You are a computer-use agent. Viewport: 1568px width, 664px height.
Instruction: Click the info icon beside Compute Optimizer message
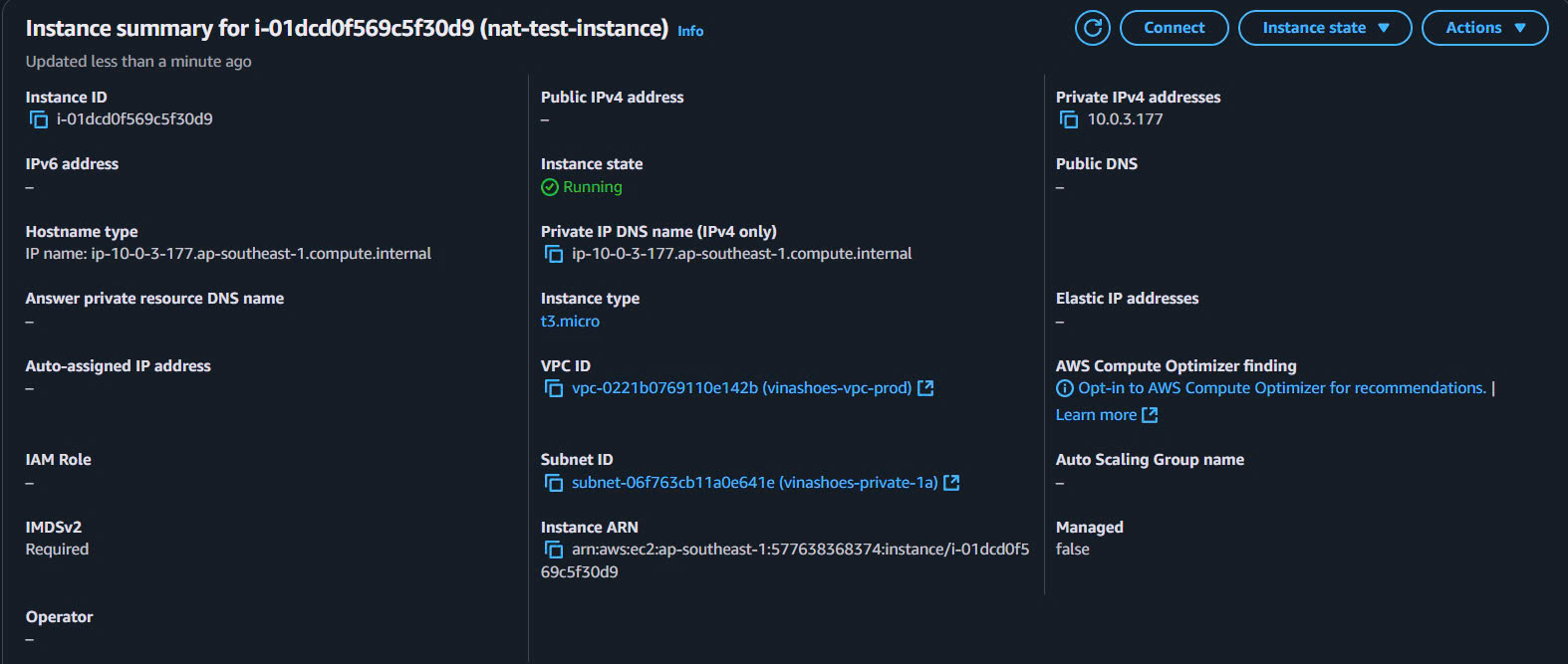[x=1063, y=387]
